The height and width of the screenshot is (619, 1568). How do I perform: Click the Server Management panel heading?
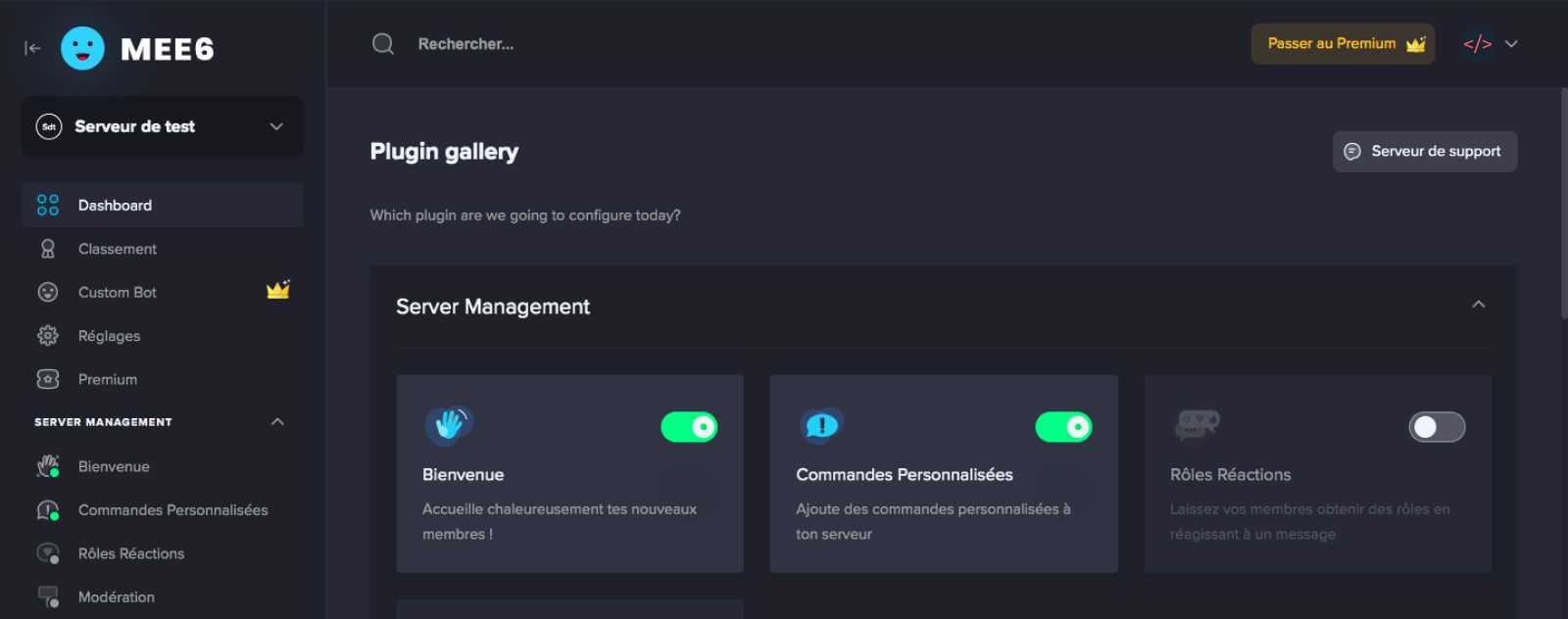coord(493,307)
